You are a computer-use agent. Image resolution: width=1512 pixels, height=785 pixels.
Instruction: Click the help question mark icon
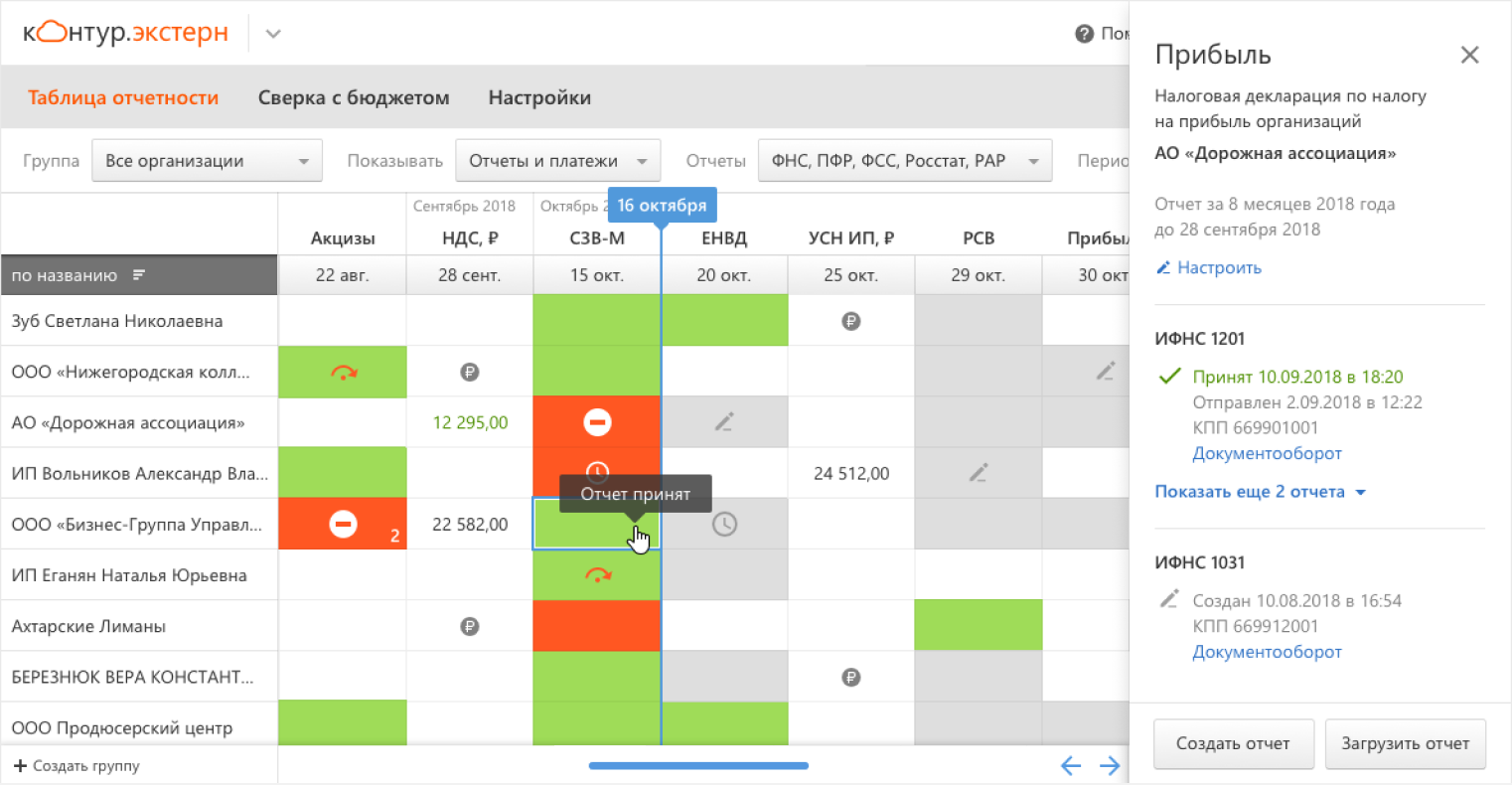click(x=1084, y=34)
